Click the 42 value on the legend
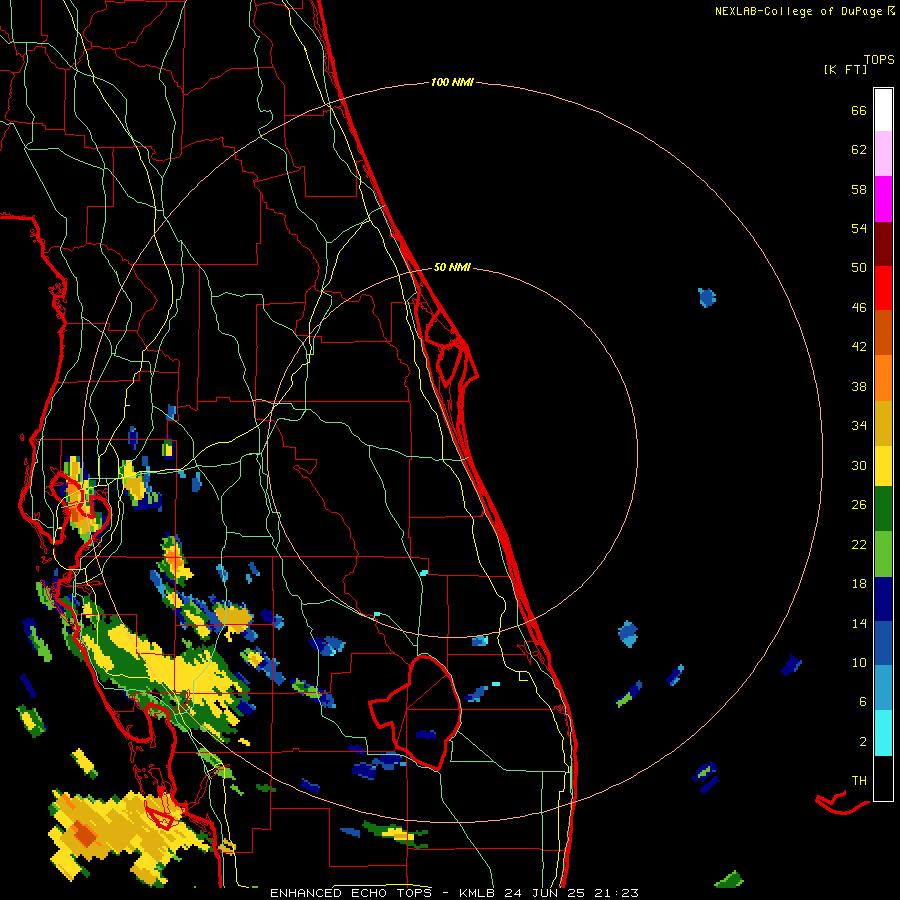Screen dimensions: 900x900 coord(859,347)
